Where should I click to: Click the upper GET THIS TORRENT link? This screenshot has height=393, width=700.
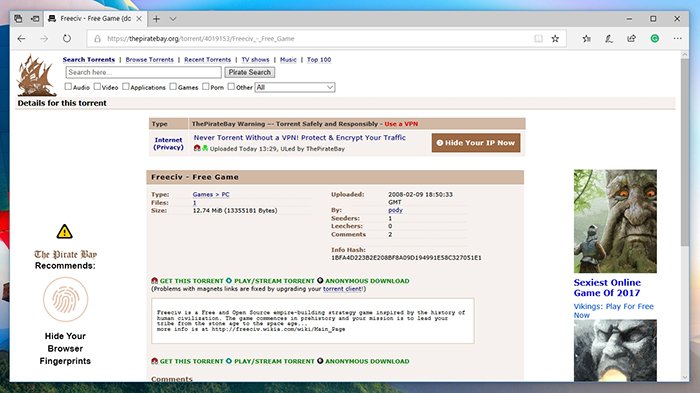click(192, 281)
